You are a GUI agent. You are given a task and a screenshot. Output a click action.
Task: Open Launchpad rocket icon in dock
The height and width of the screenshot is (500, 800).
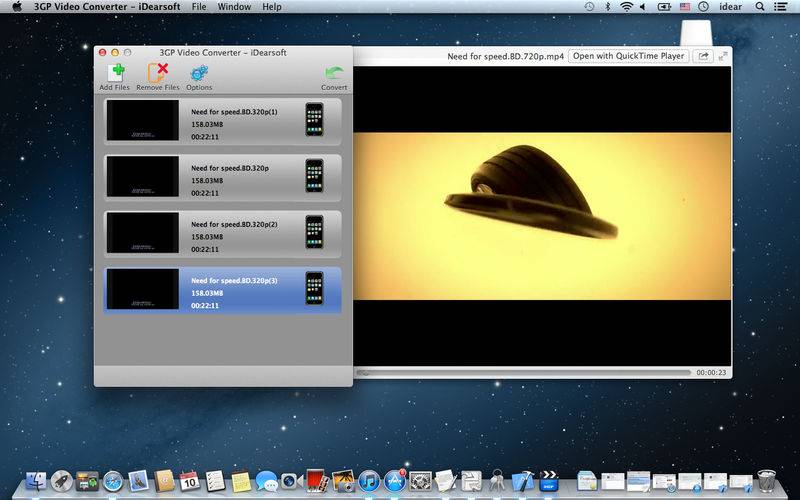click(x=62, y=481)
